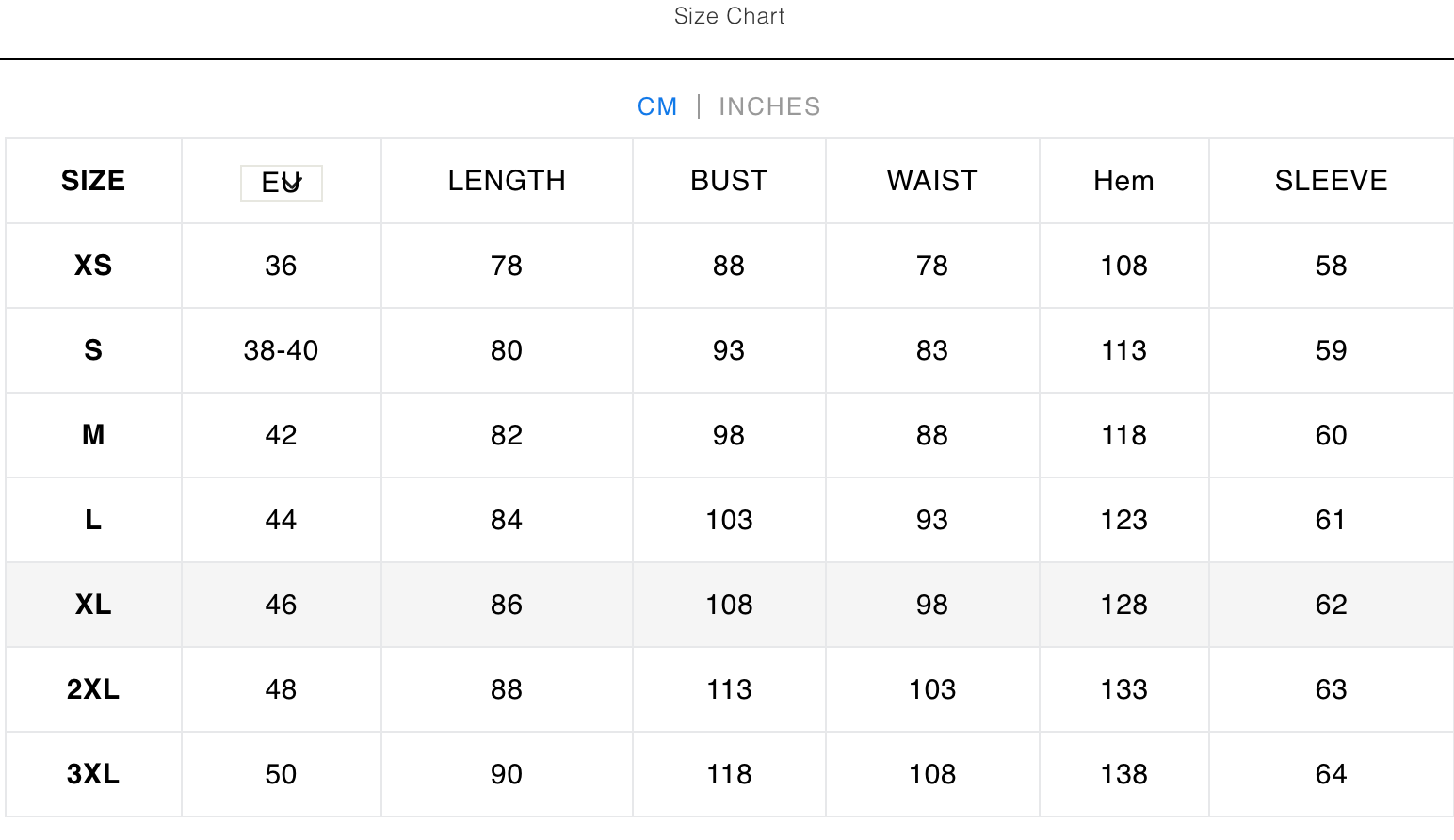
Task: Click the WAIST column header
Action: click(932, 181)
